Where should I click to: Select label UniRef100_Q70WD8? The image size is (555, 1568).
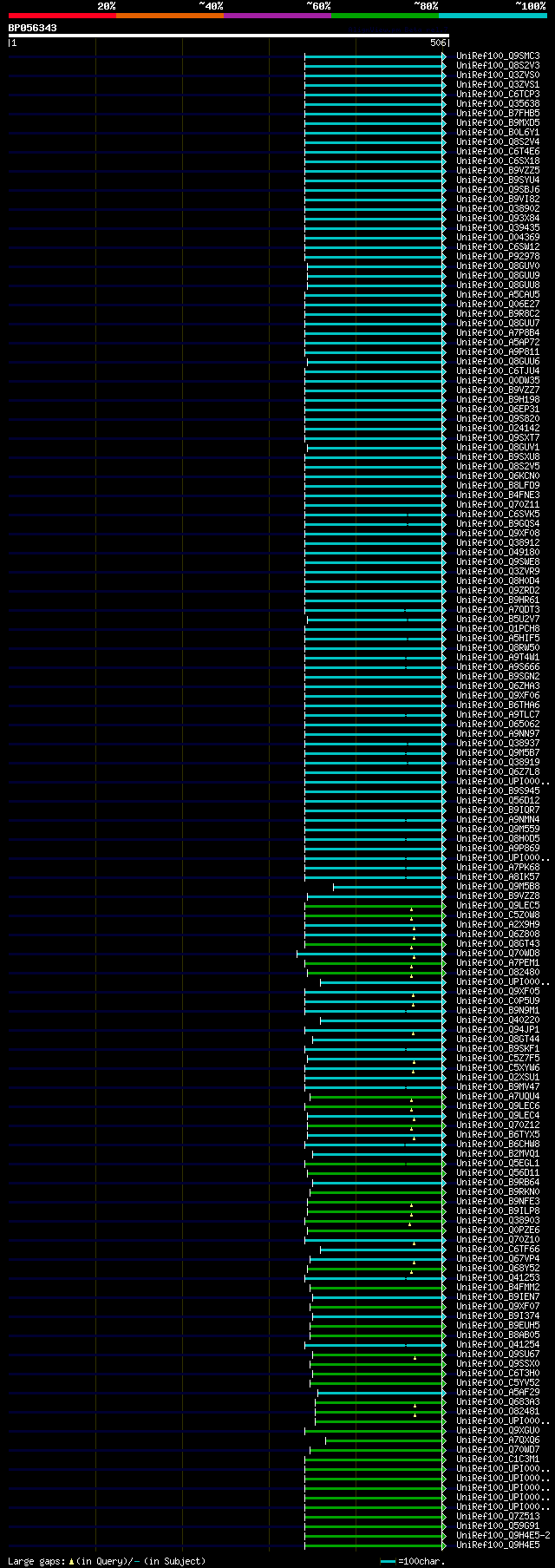pos(498,953)
